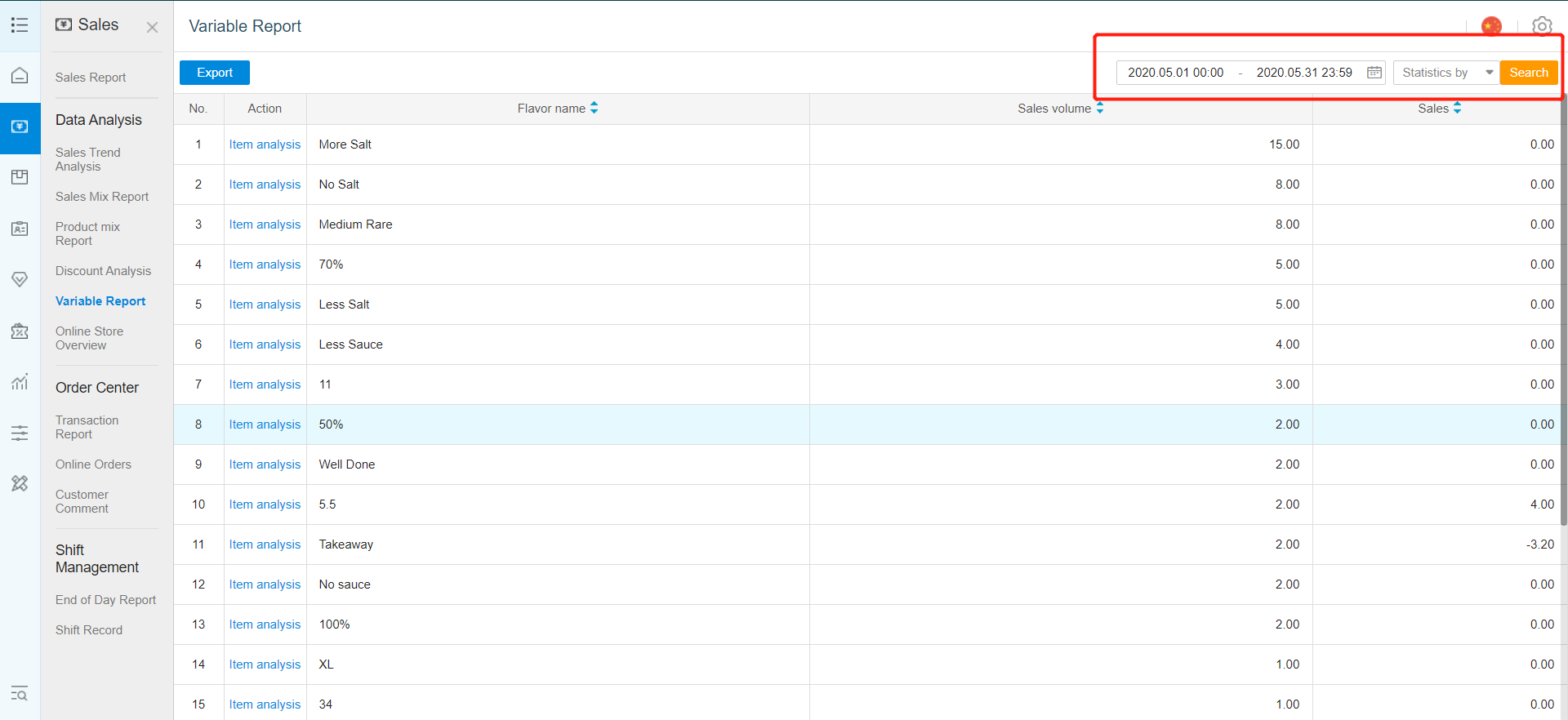Open the coupon ticket icon in sidebar

(x=20, y=331)
